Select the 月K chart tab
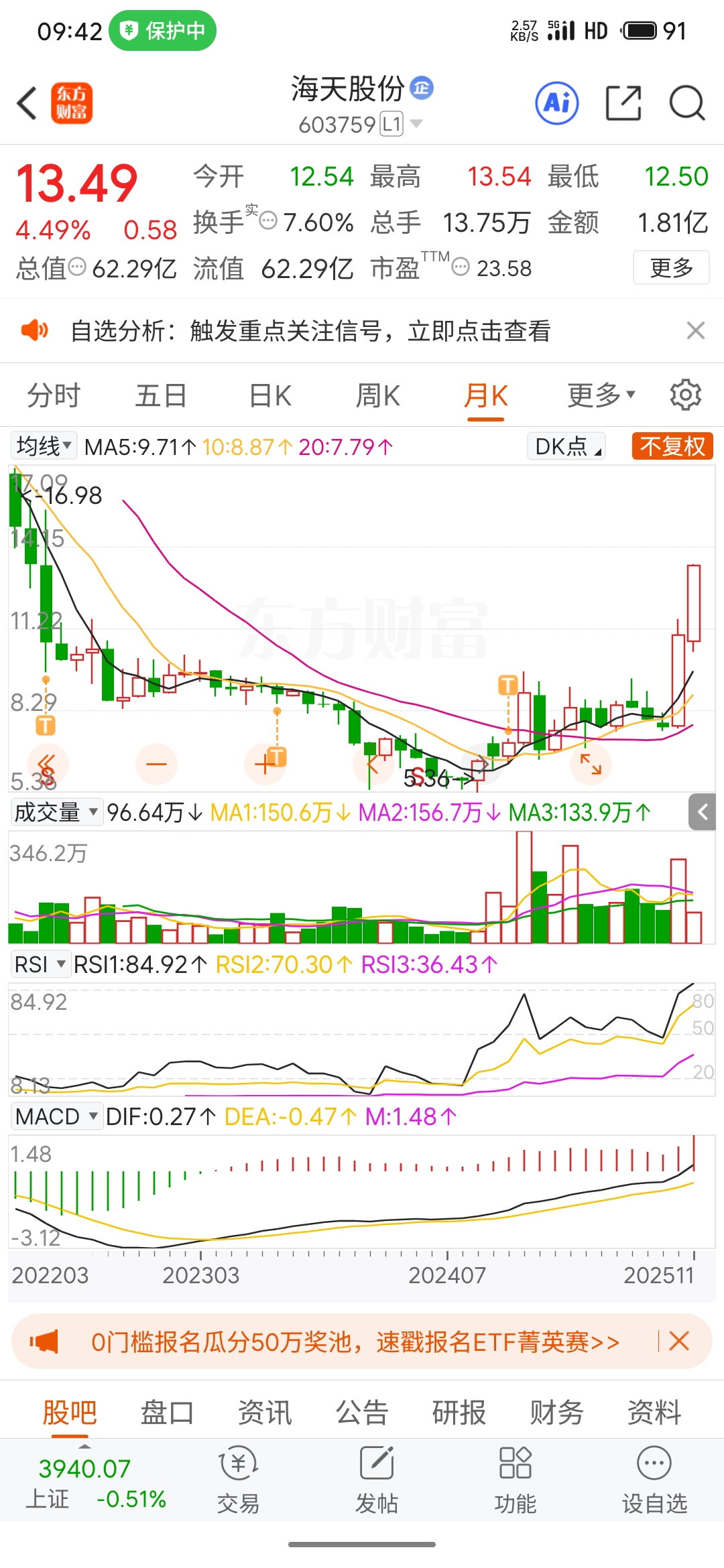The height and width of the screenshot is (1568, 724). point(486,395)
